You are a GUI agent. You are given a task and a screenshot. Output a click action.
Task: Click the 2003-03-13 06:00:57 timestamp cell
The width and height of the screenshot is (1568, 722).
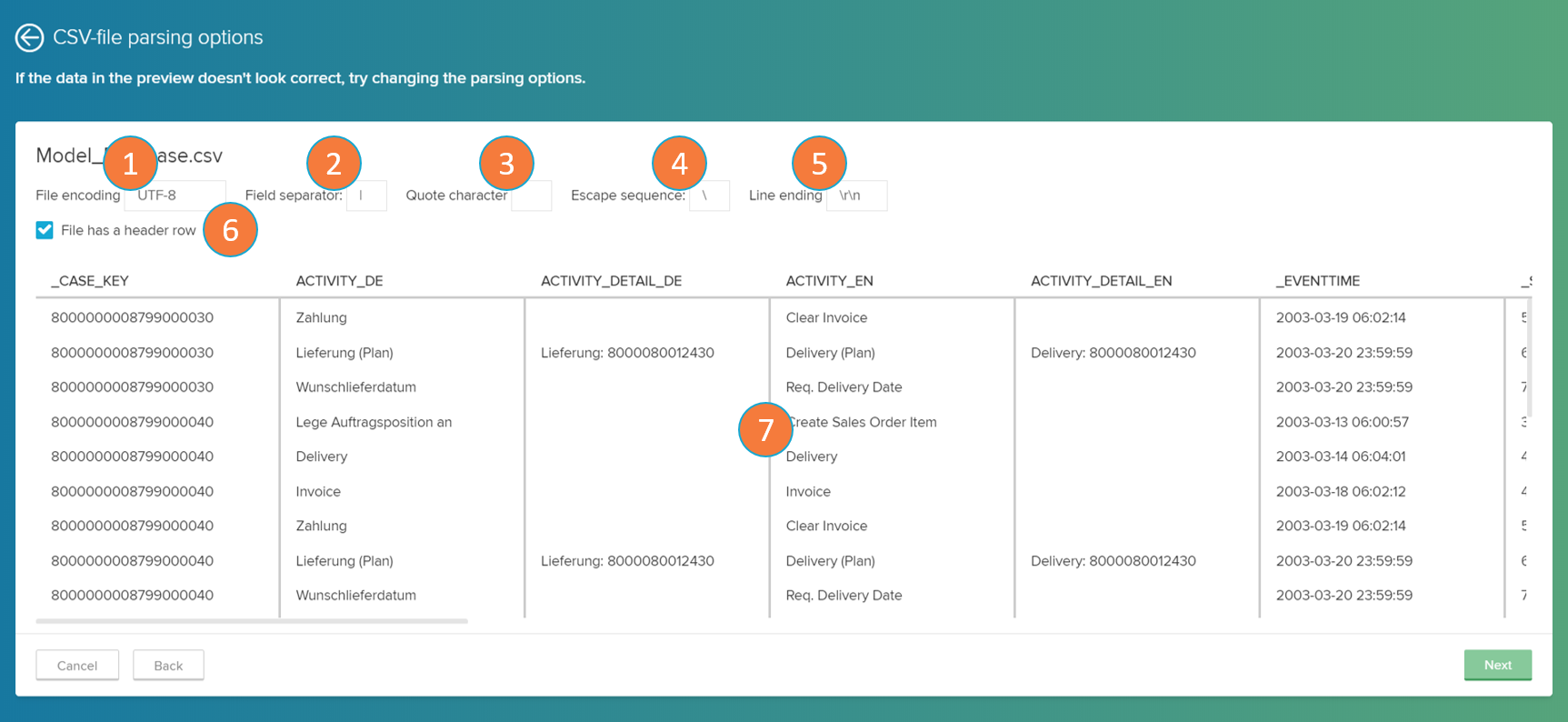[1342, 422]
